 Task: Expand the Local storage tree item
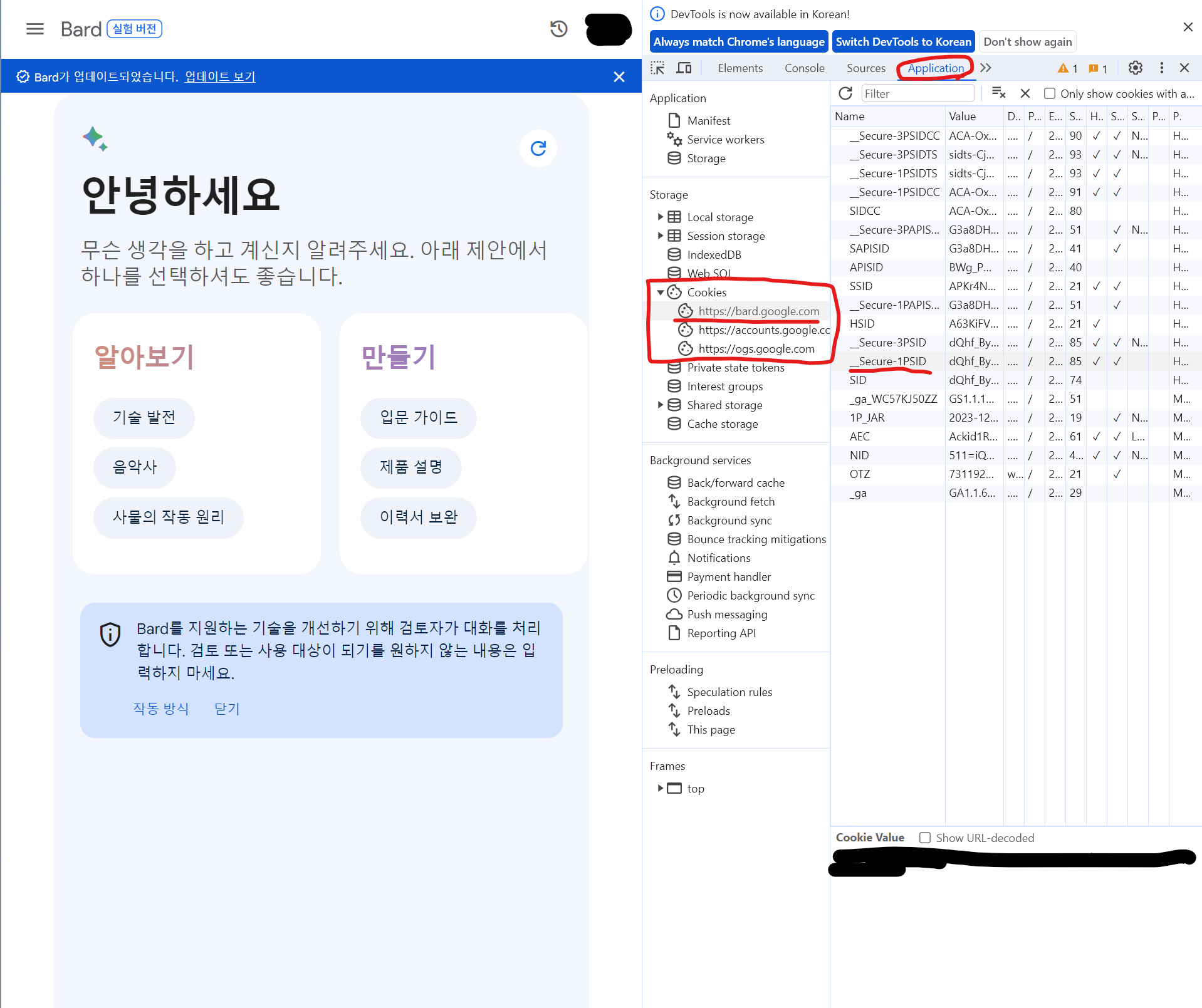(x=660, y=217)
